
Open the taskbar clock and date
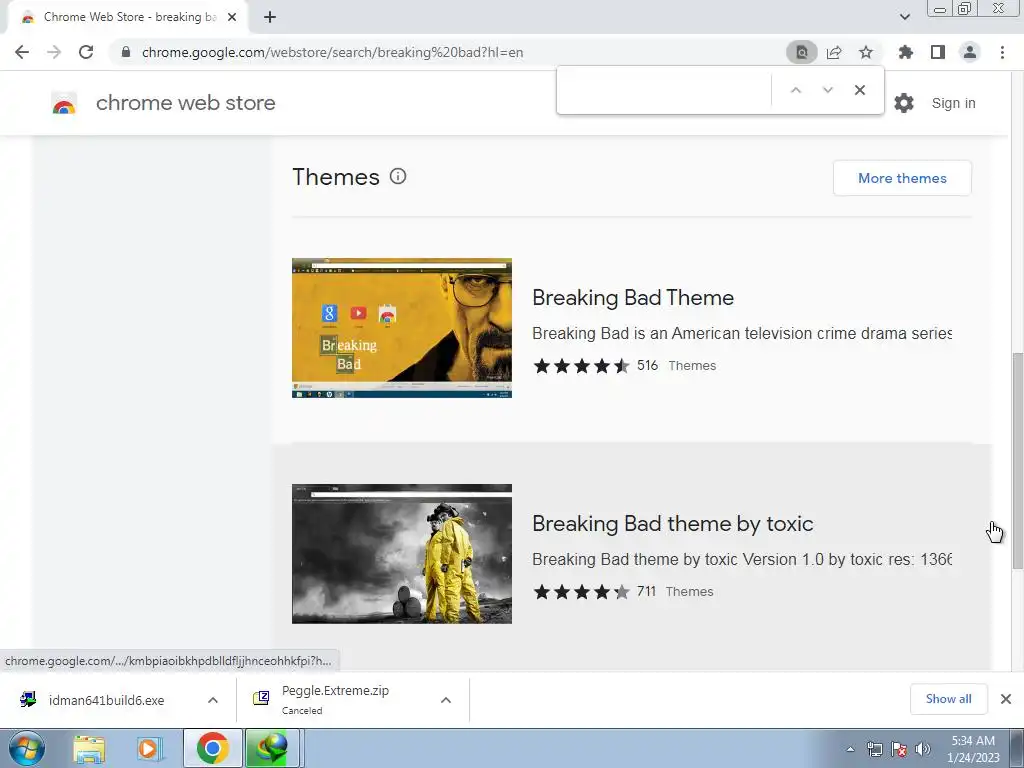coord(973,749)
